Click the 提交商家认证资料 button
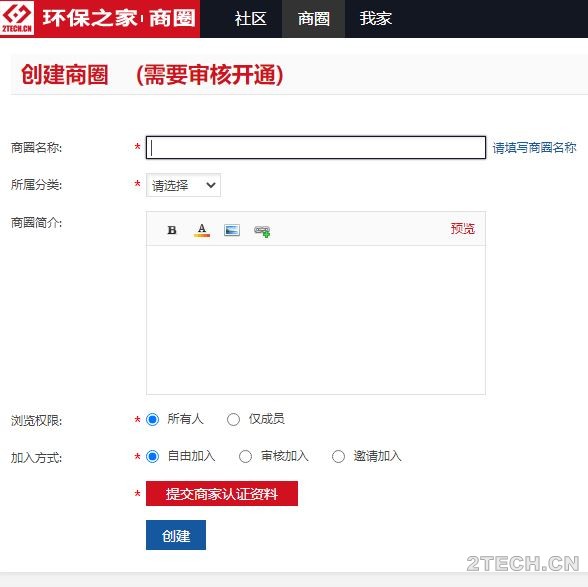The height and width of the screenshot is (587, 588). click(x=222, y=493)
